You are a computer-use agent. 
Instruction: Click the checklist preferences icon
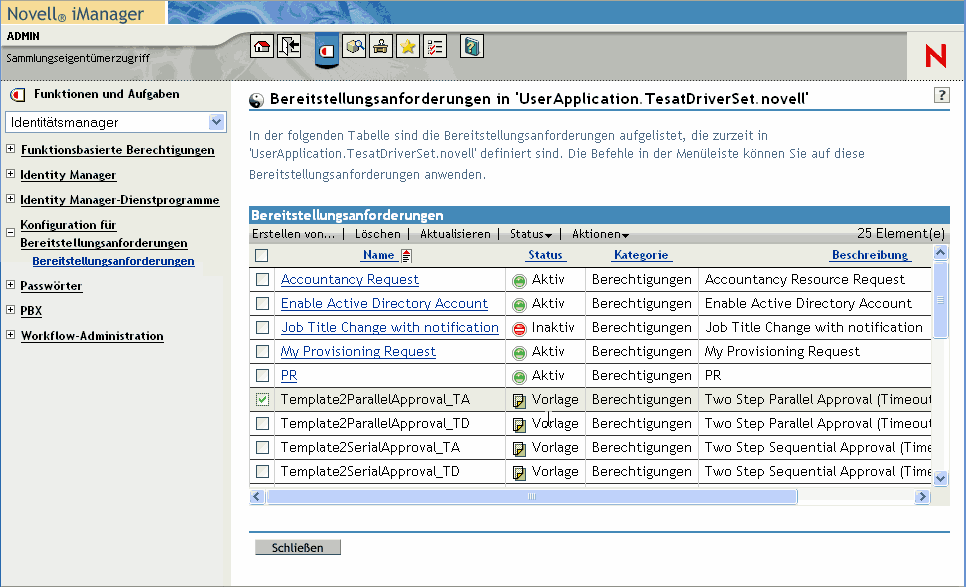pos(435,46)
